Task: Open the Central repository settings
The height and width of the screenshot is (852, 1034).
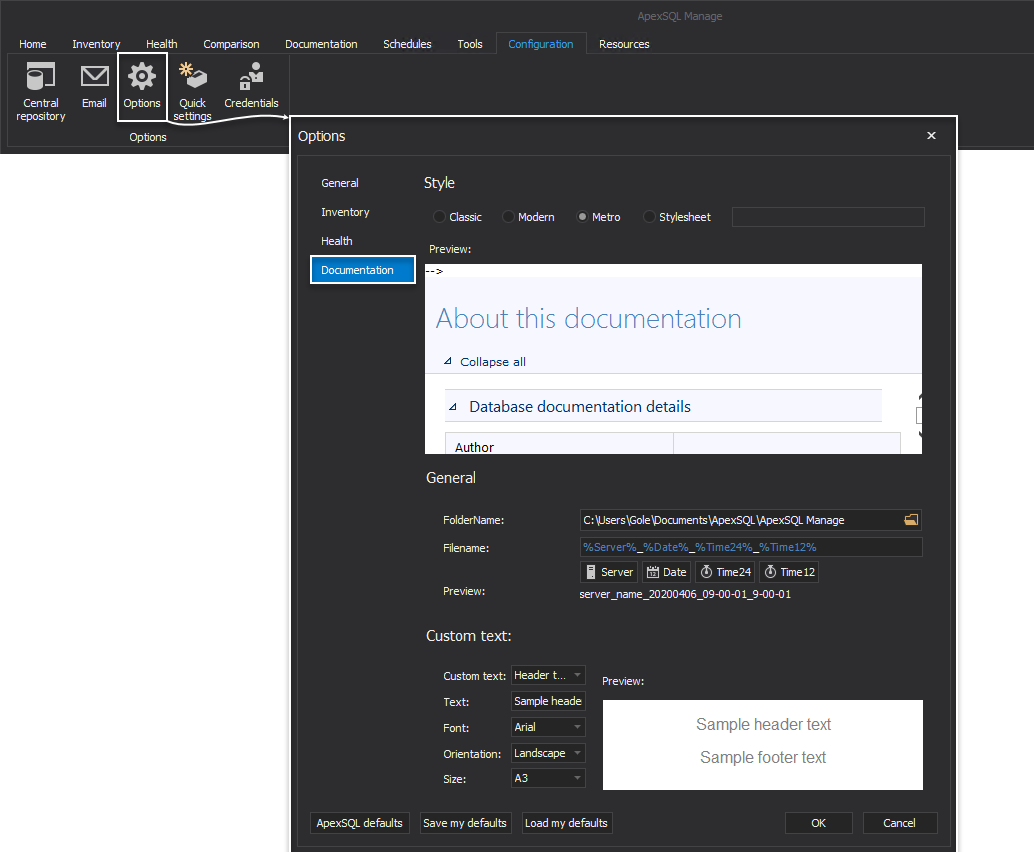Action: click(x=41, y=91)
